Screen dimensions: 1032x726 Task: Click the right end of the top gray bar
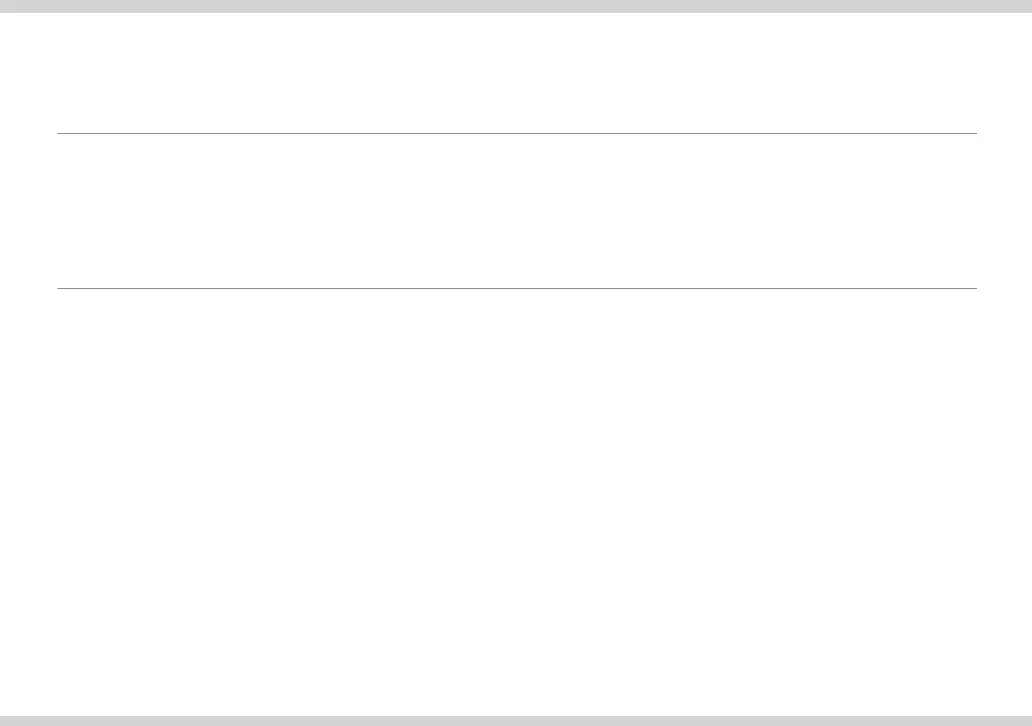[x=1026, y=6]
